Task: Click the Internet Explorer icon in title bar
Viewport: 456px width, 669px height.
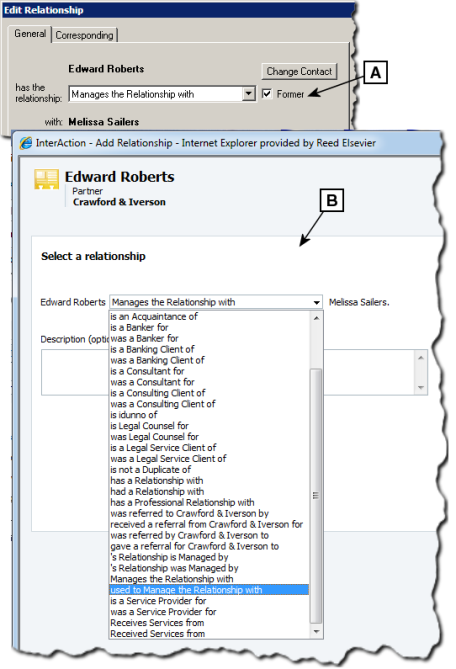Action: point(26,143)
